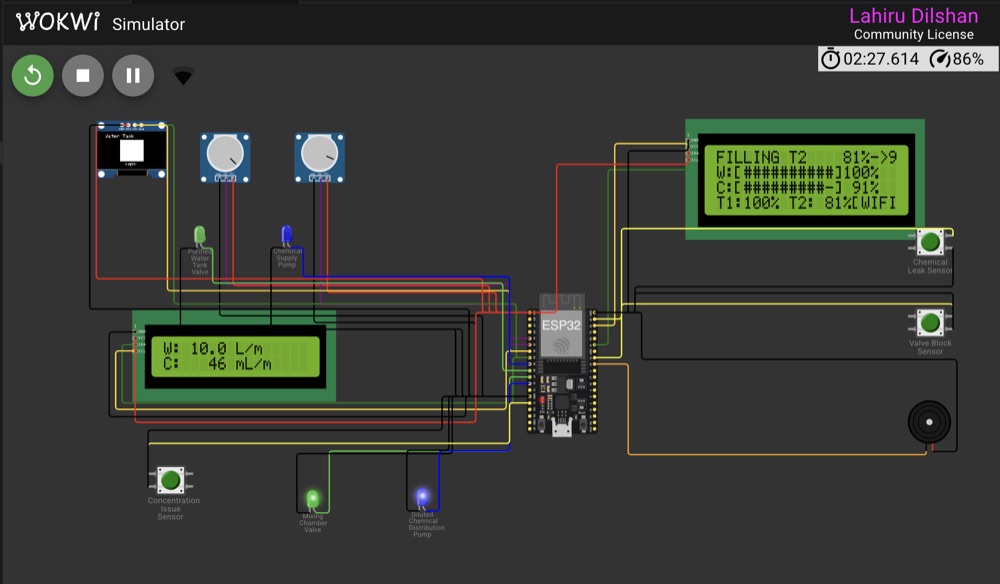Select the large LCD showing FILLING T2
Viewport: 1000px width, 584px height.
coord(805,179)
